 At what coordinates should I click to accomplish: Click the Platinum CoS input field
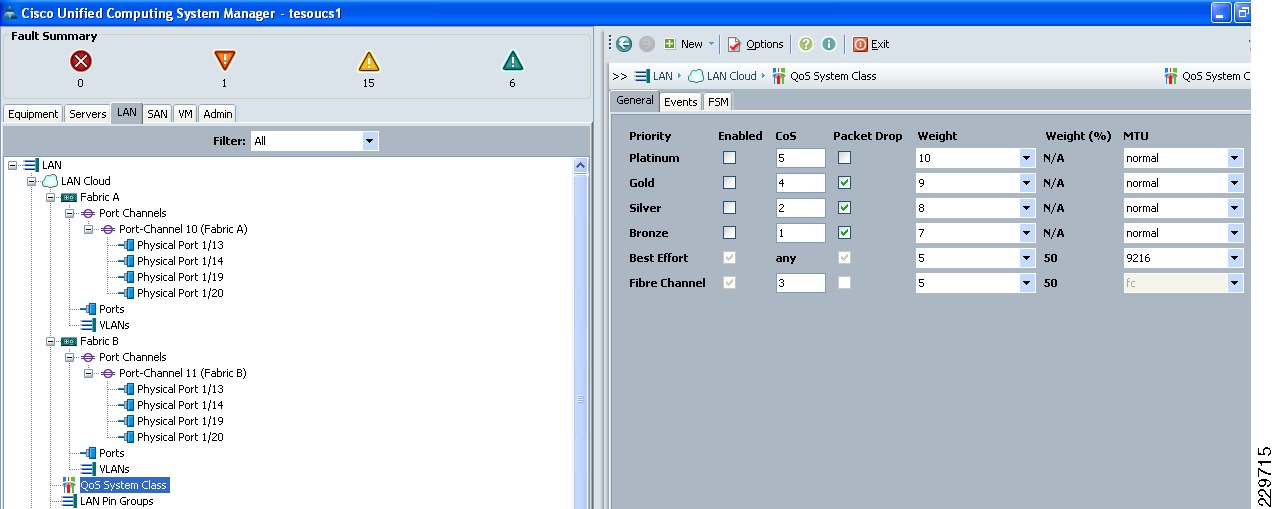800,158
